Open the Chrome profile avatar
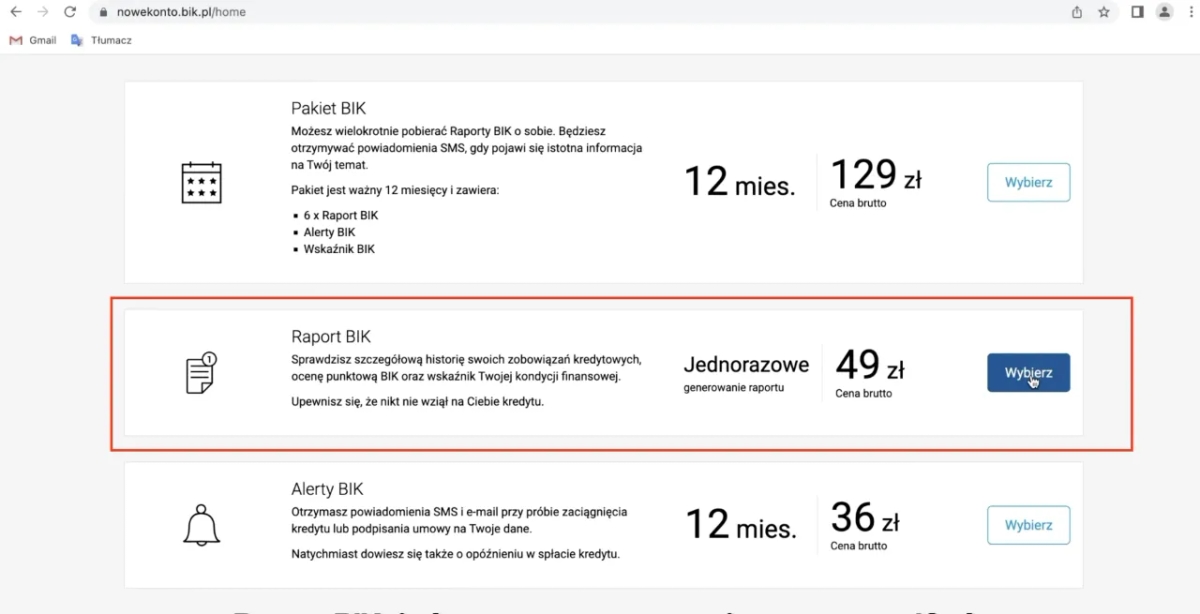This screenshot has width=1200, height=614. 1164,12
